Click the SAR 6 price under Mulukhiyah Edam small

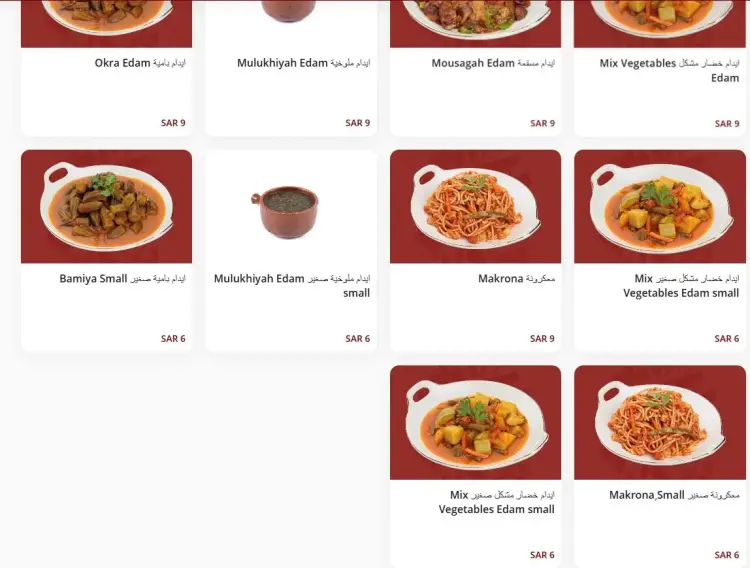pyautogui.click(x=357, y=338)
